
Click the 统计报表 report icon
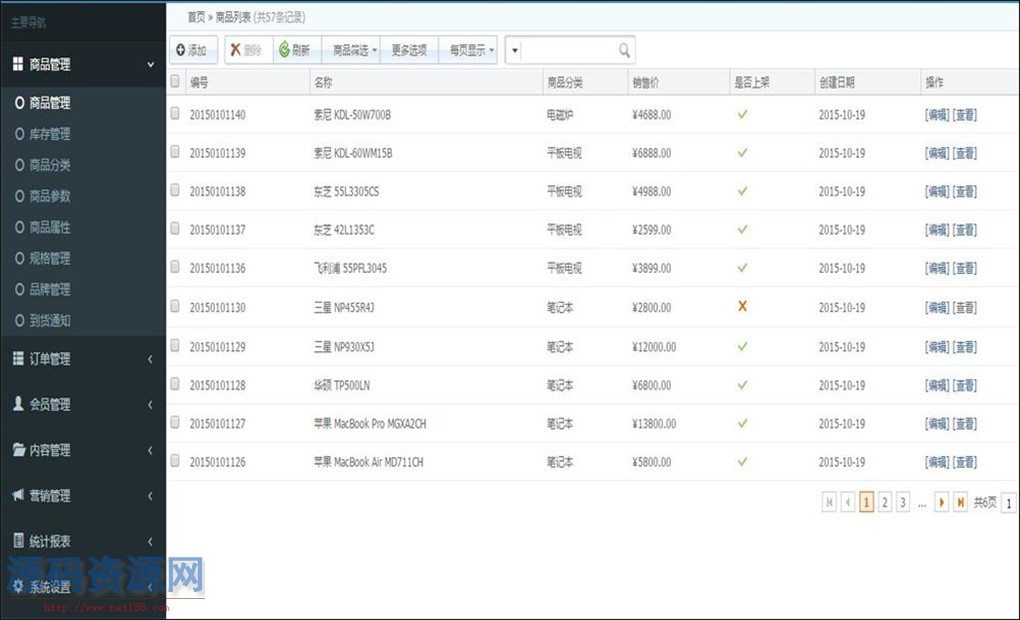[18, 540]
